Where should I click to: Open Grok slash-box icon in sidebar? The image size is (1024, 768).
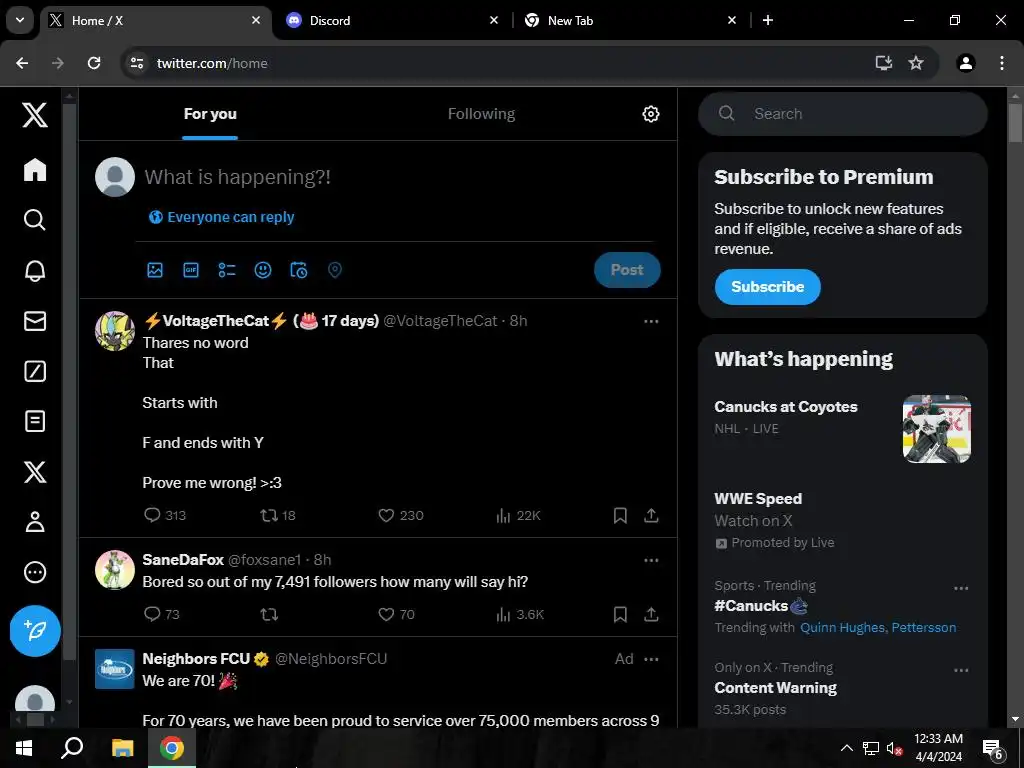coord(35,371)
